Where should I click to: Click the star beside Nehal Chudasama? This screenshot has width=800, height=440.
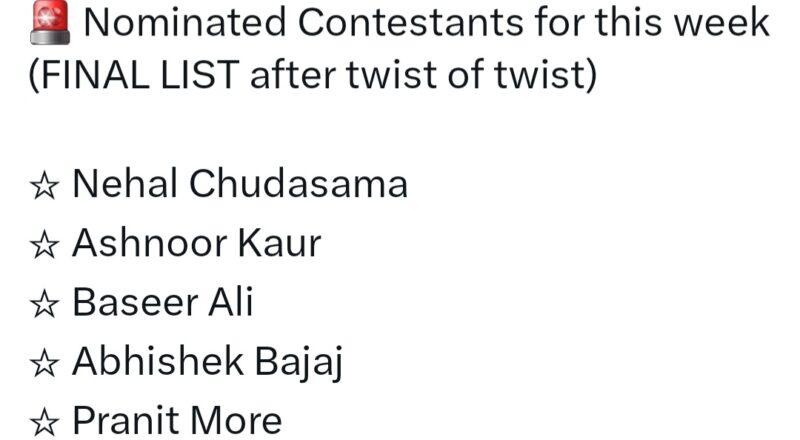[44, 185]
